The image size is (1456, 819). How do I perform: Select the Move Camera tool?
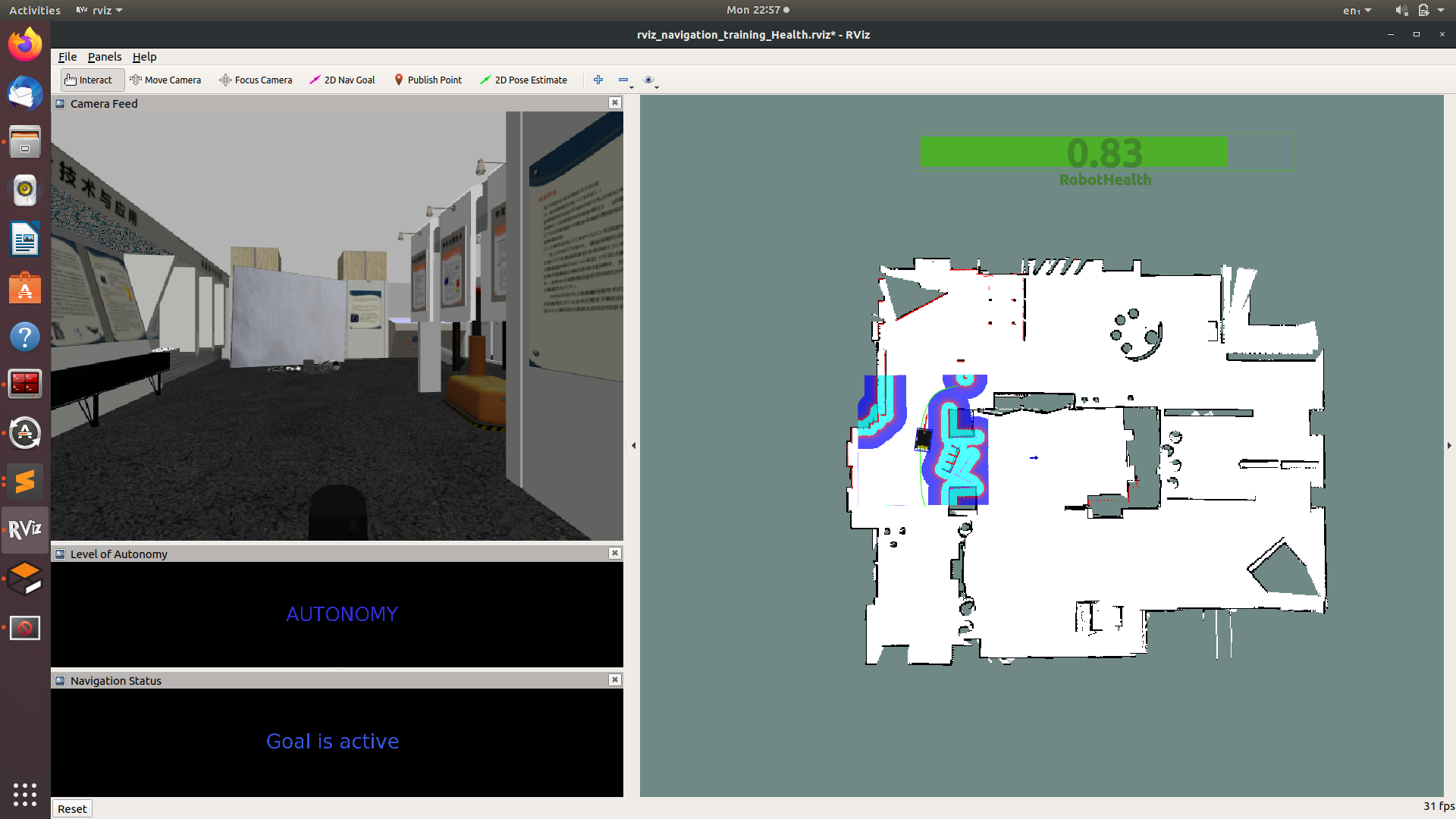pyautogui.click(x=165, y=80)
